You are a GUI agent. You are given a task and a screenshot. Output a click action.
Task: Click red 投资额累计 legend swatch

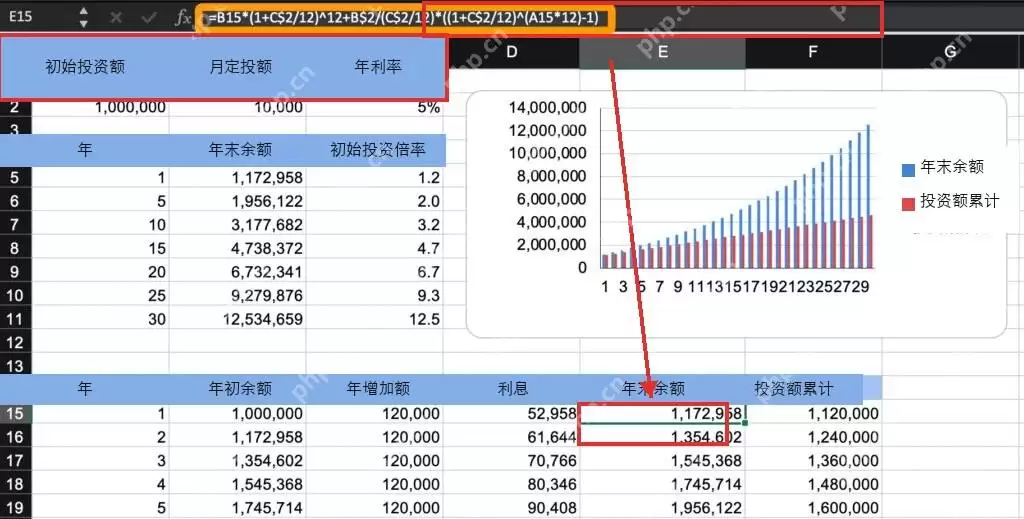[908, 204]
